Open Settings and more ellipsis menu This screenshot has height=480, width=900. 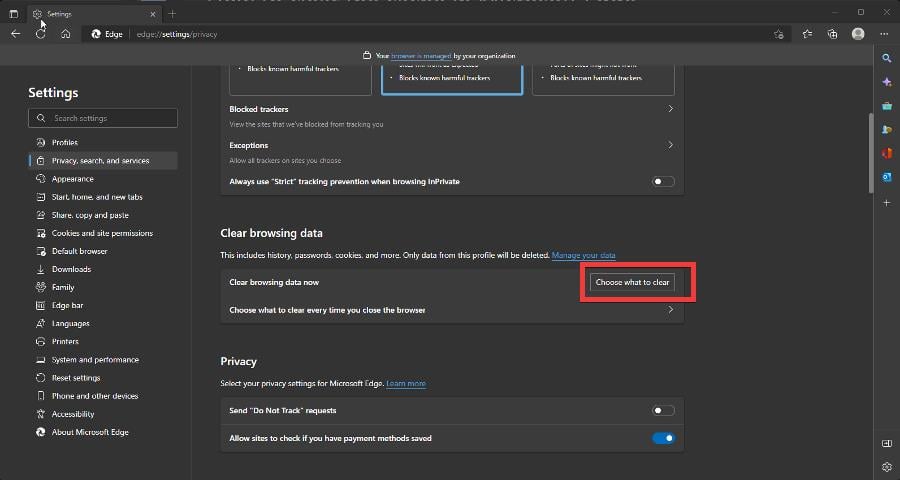(884, 34)
